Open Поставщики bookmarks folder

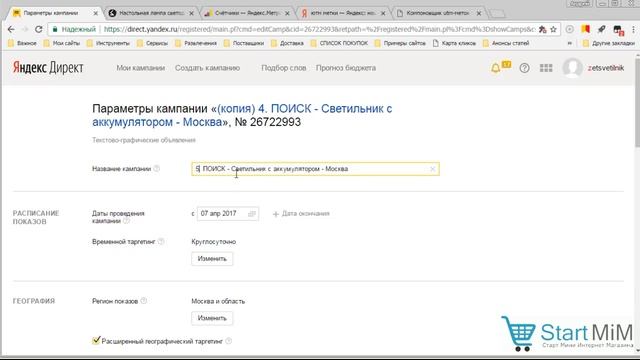(244, 43)
